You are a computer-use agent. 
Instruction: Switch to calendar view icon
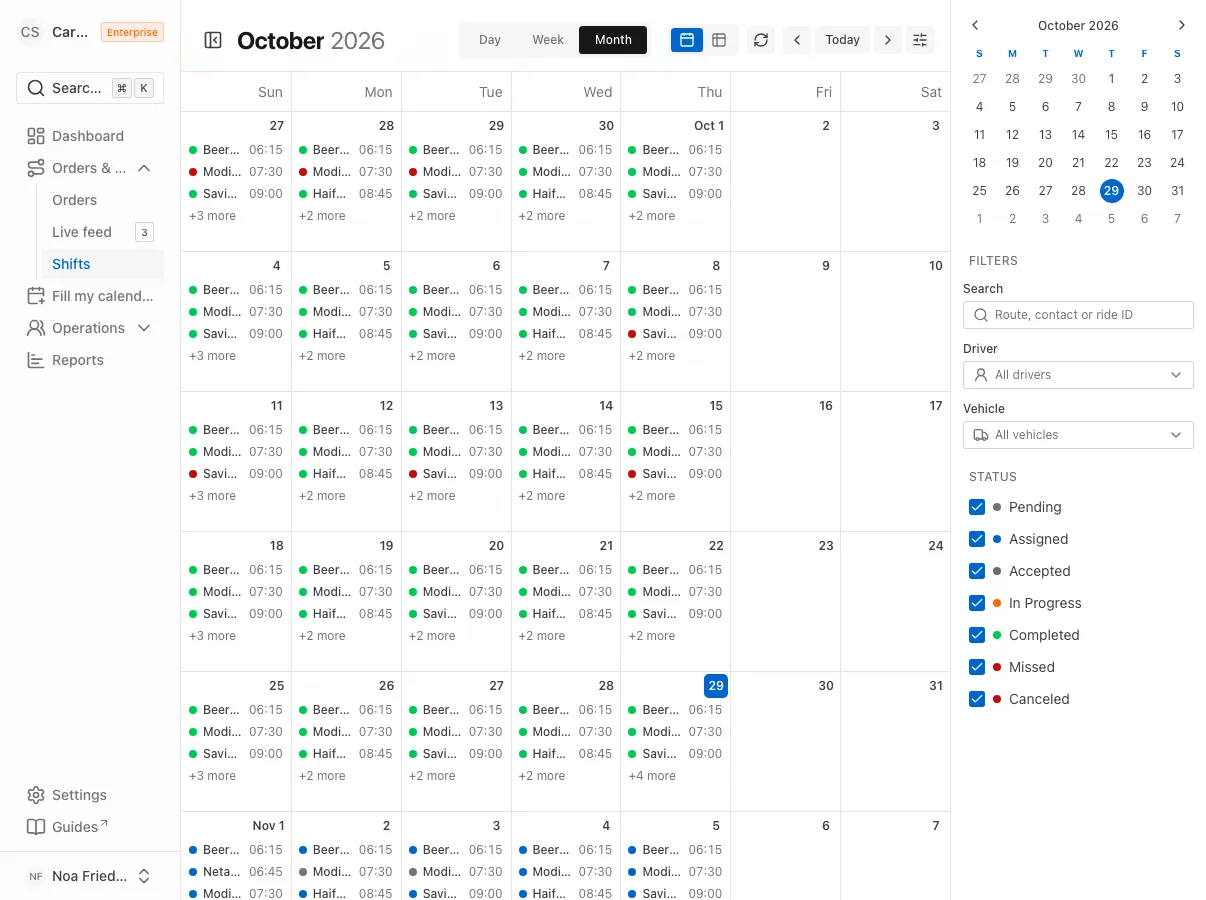coord(687,40)
